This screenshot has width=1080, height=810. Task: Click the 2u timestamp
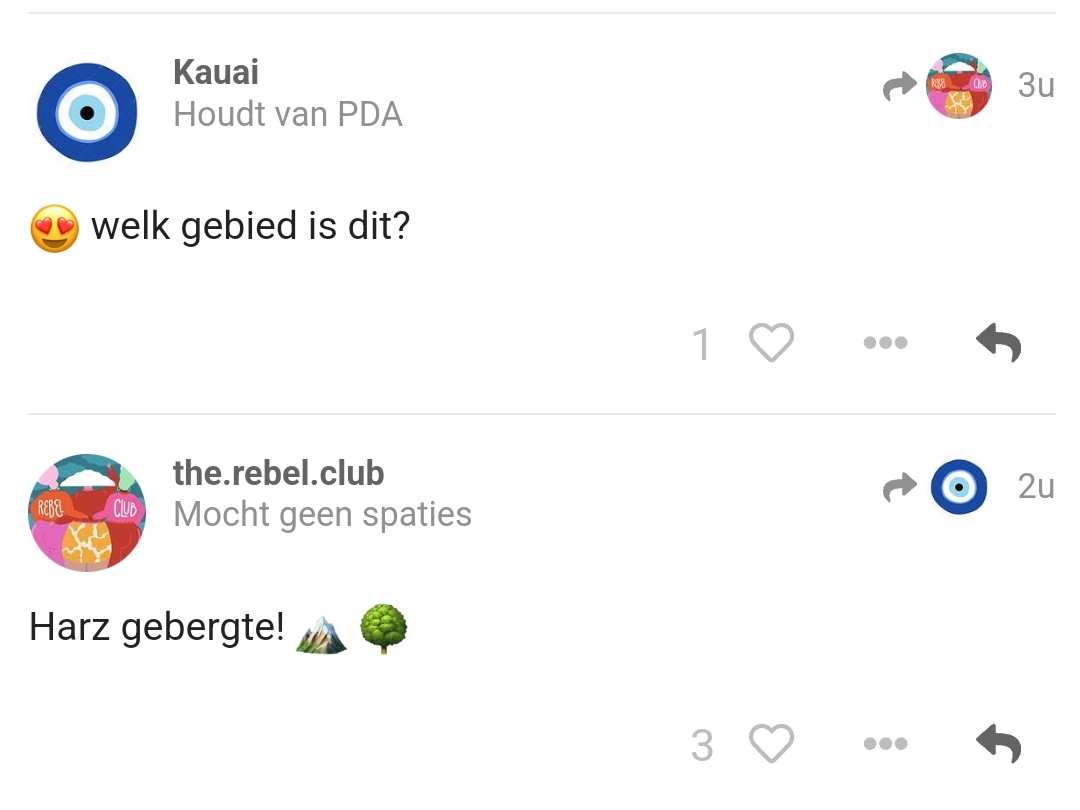coord(1036,486)
